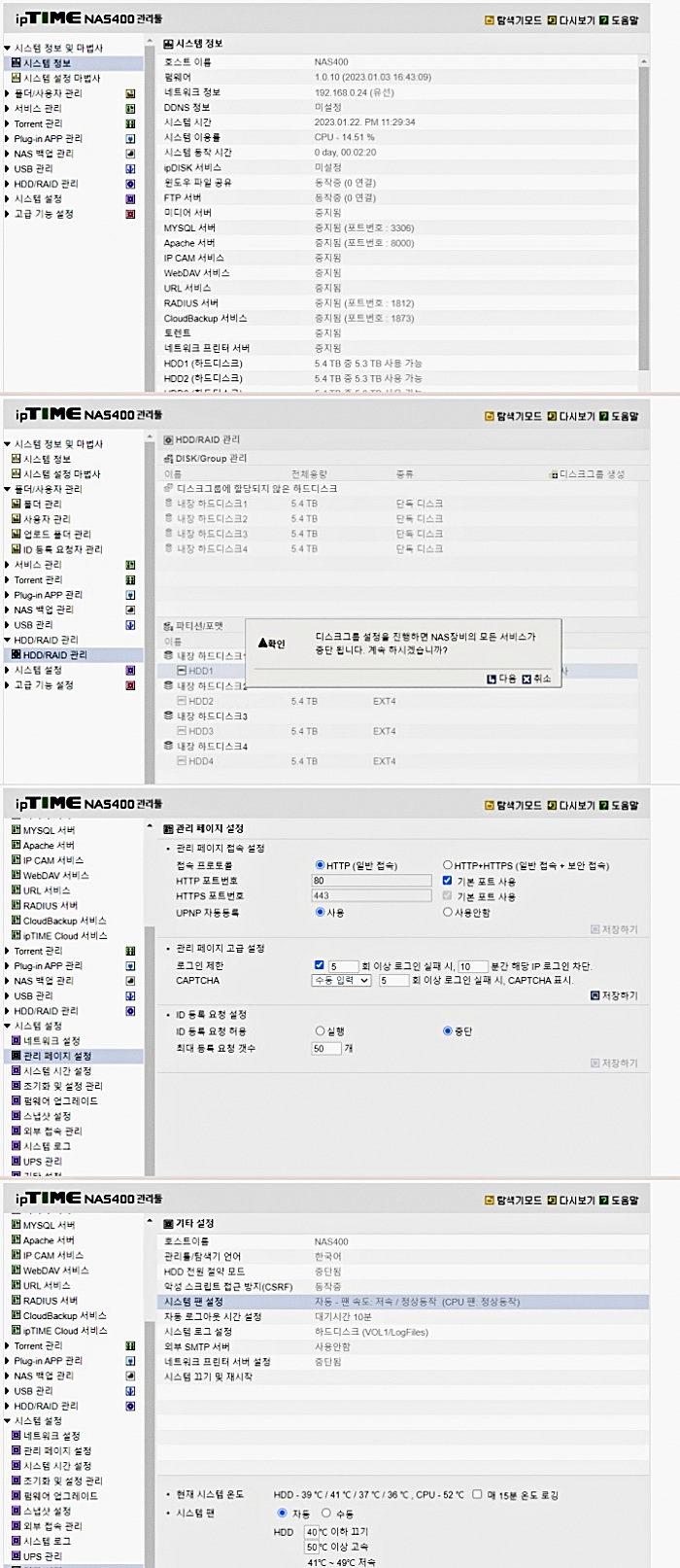Click the 디스크그룹 생성 button
The height and width of the screenshot is (1568, 680).
click(x=587, y=474)
